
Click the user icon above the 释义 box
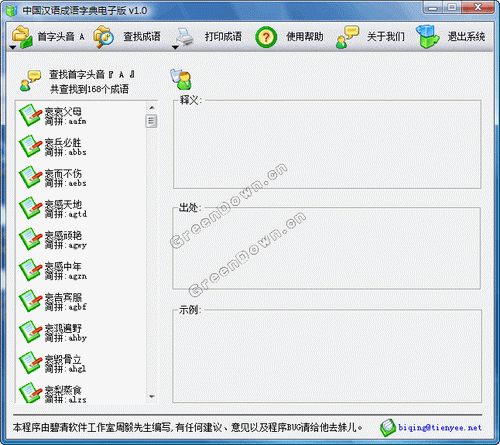point(181,79)
